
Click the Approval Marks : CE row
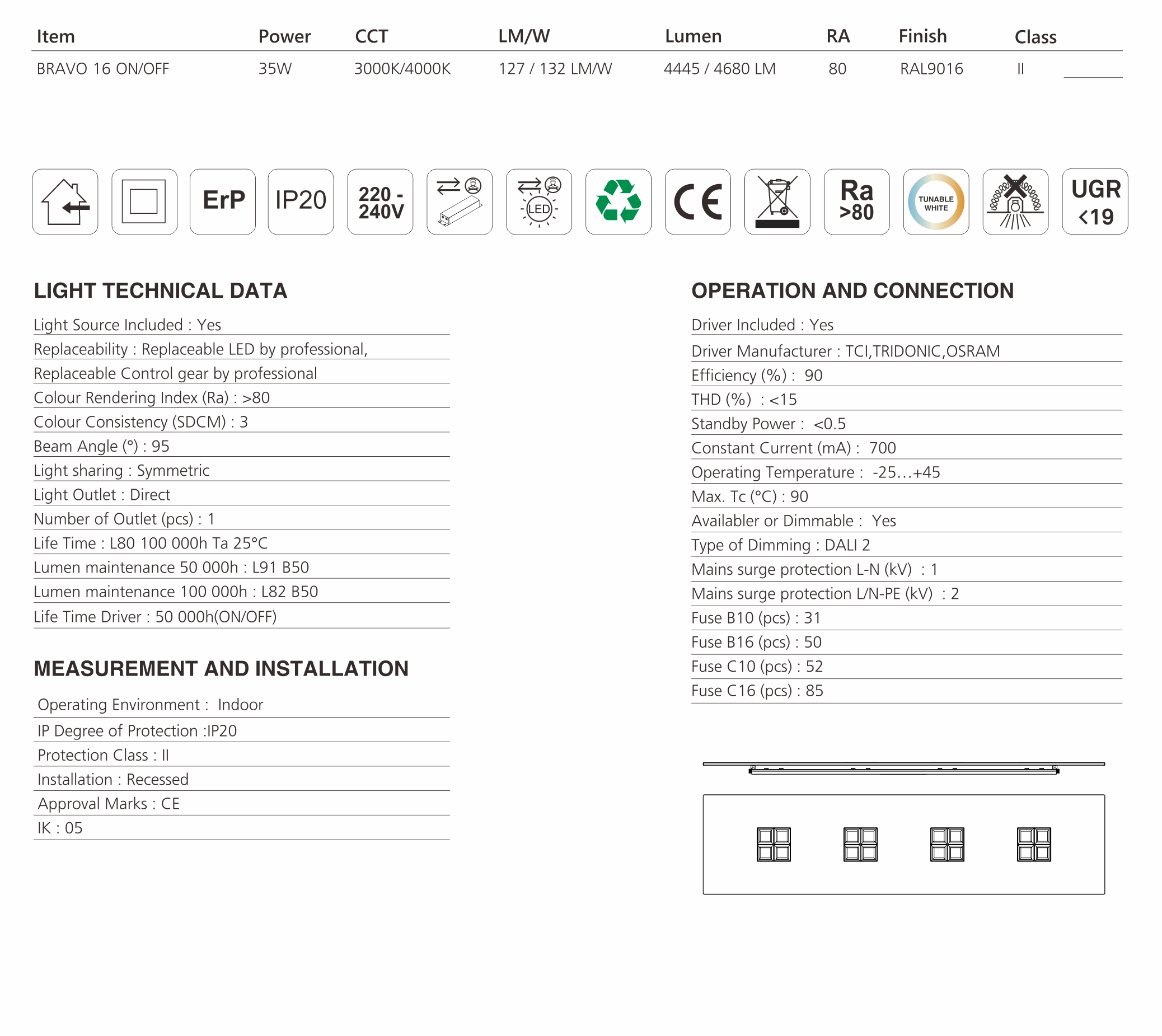pos(241,804)
